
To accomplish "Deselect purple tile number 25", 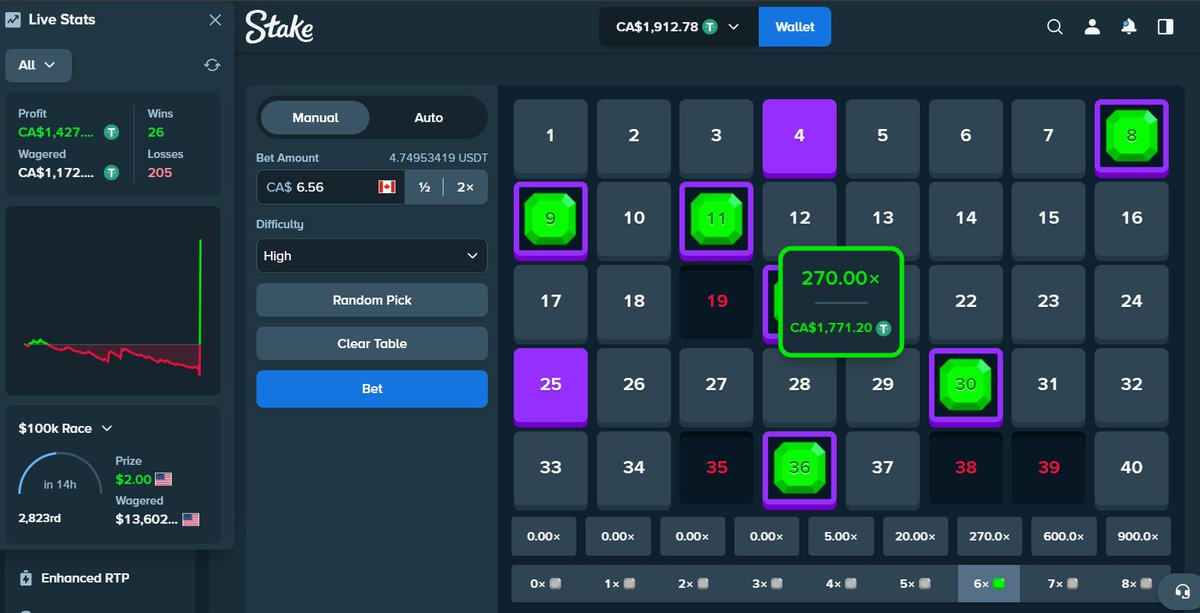I will pos(551,385).
